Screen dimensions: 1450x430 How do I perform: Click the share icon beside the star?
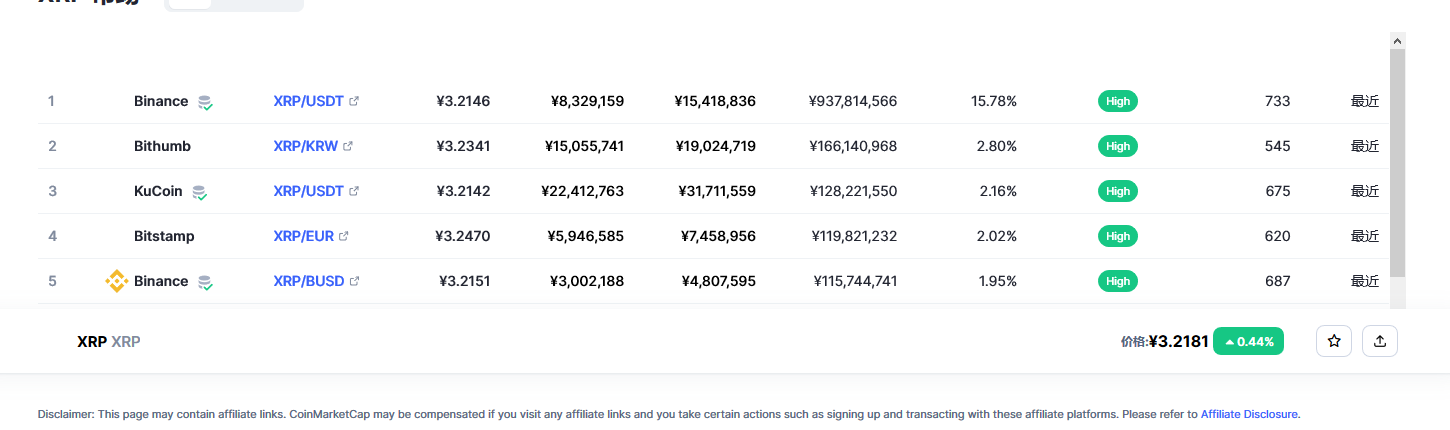coord(1380,341)
